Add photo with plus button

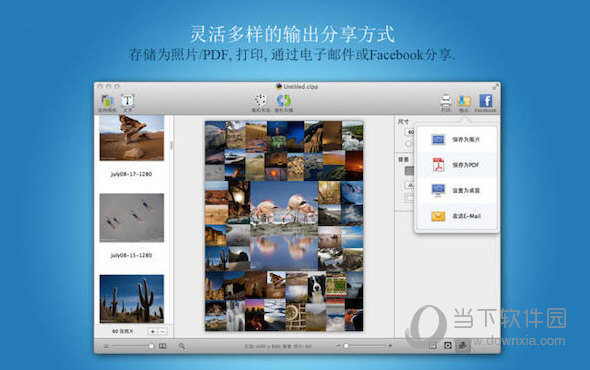point(152,332)
